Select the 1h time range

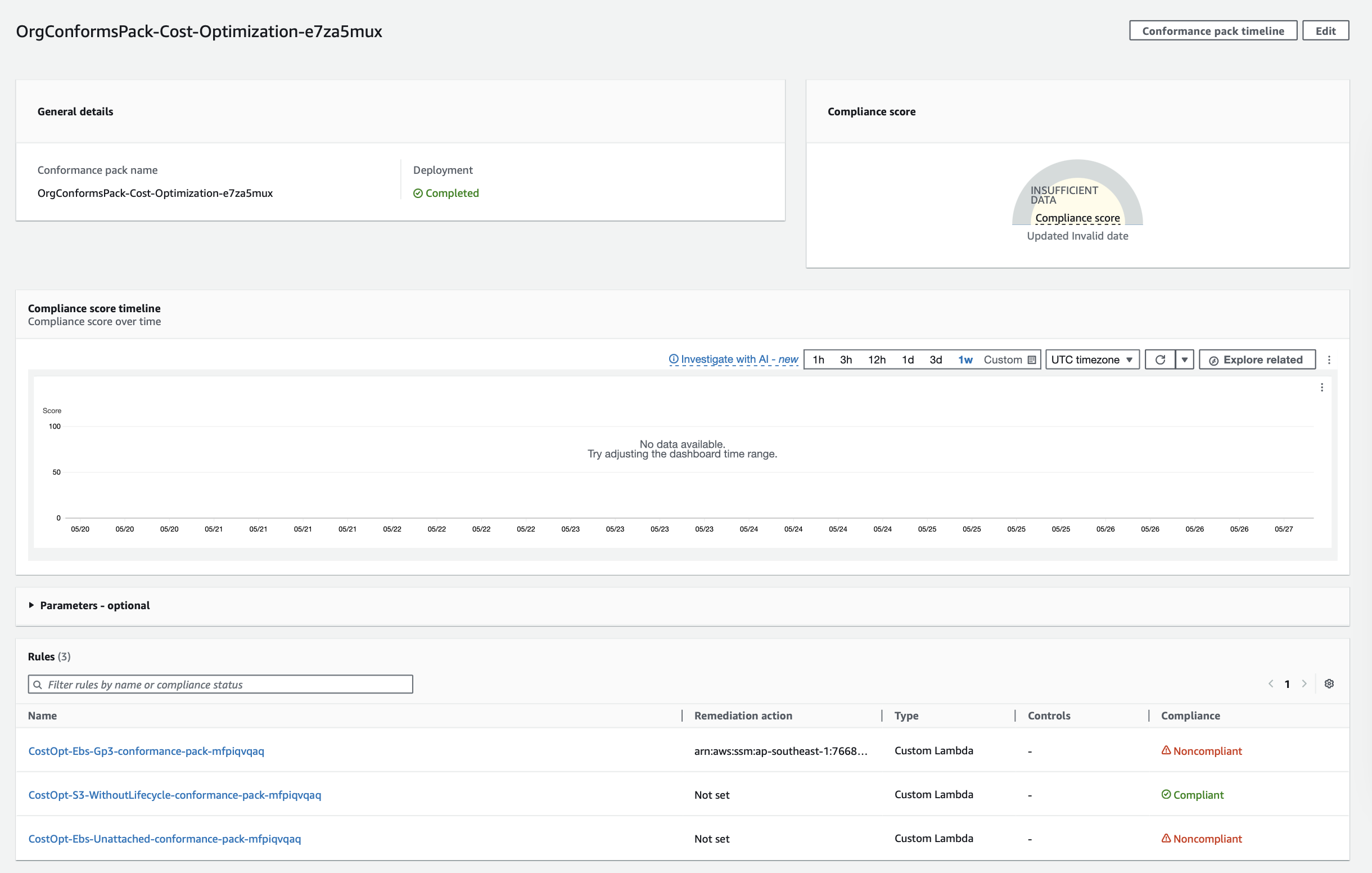click(x=819, y=359)
